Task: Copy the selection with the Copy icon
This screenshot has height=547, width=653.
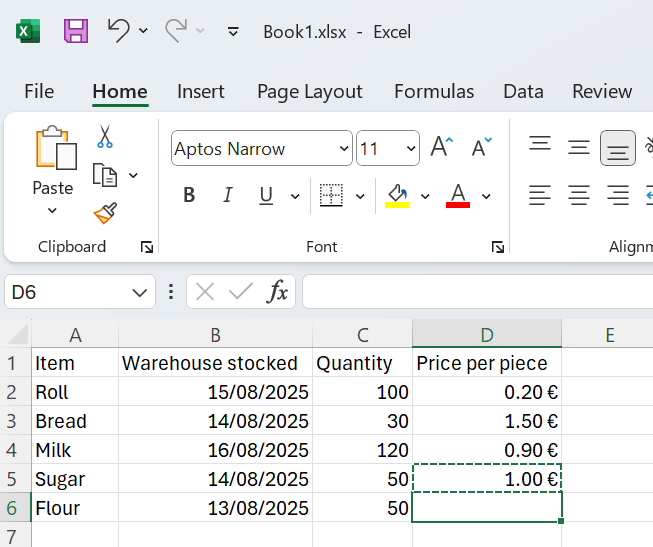Action: pyautogui.click(x=105, y=175)
